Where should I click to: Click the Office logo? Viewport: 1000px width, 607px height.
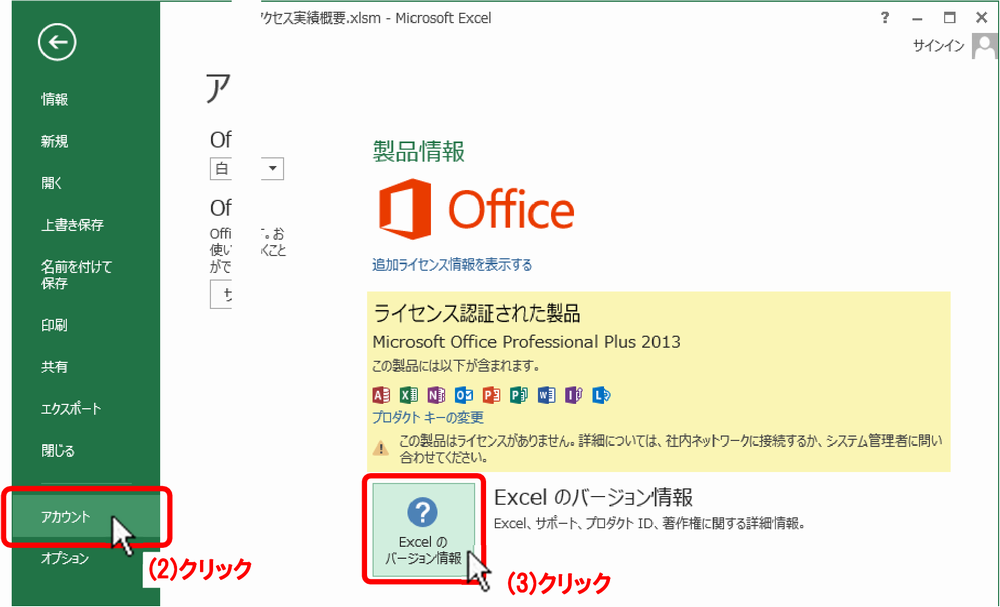pyautogui.click(x=476, y=208)
